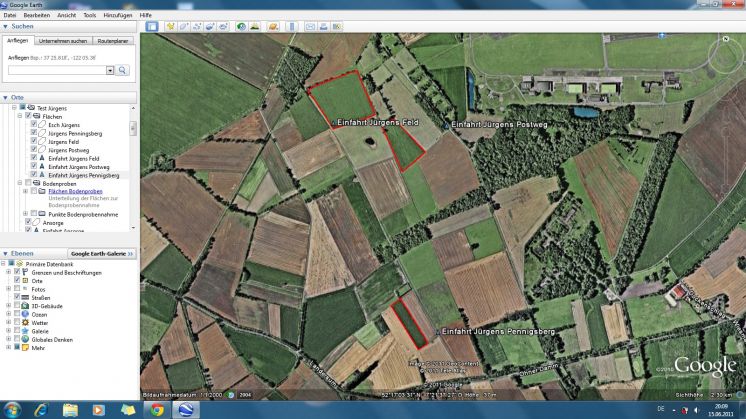Viewport: 746px width, 419px height.
Task: Click the add path tool icon
Action: [x=196, y=26]
